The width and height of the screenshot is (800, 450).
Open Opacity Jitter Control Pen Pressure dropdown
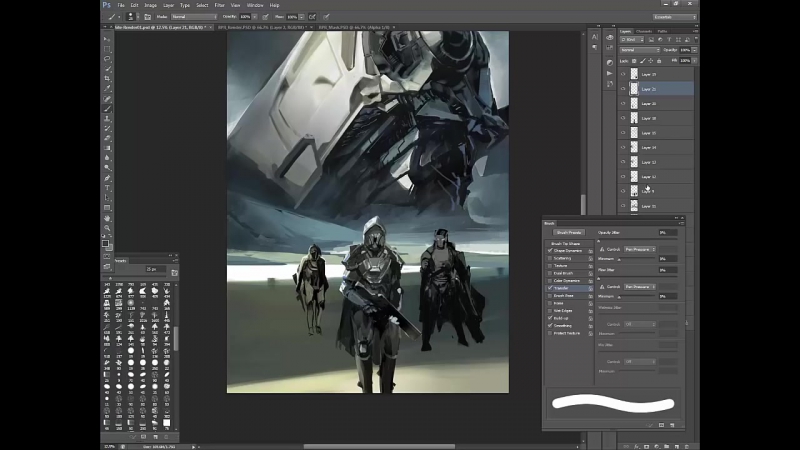pos(640,249)
